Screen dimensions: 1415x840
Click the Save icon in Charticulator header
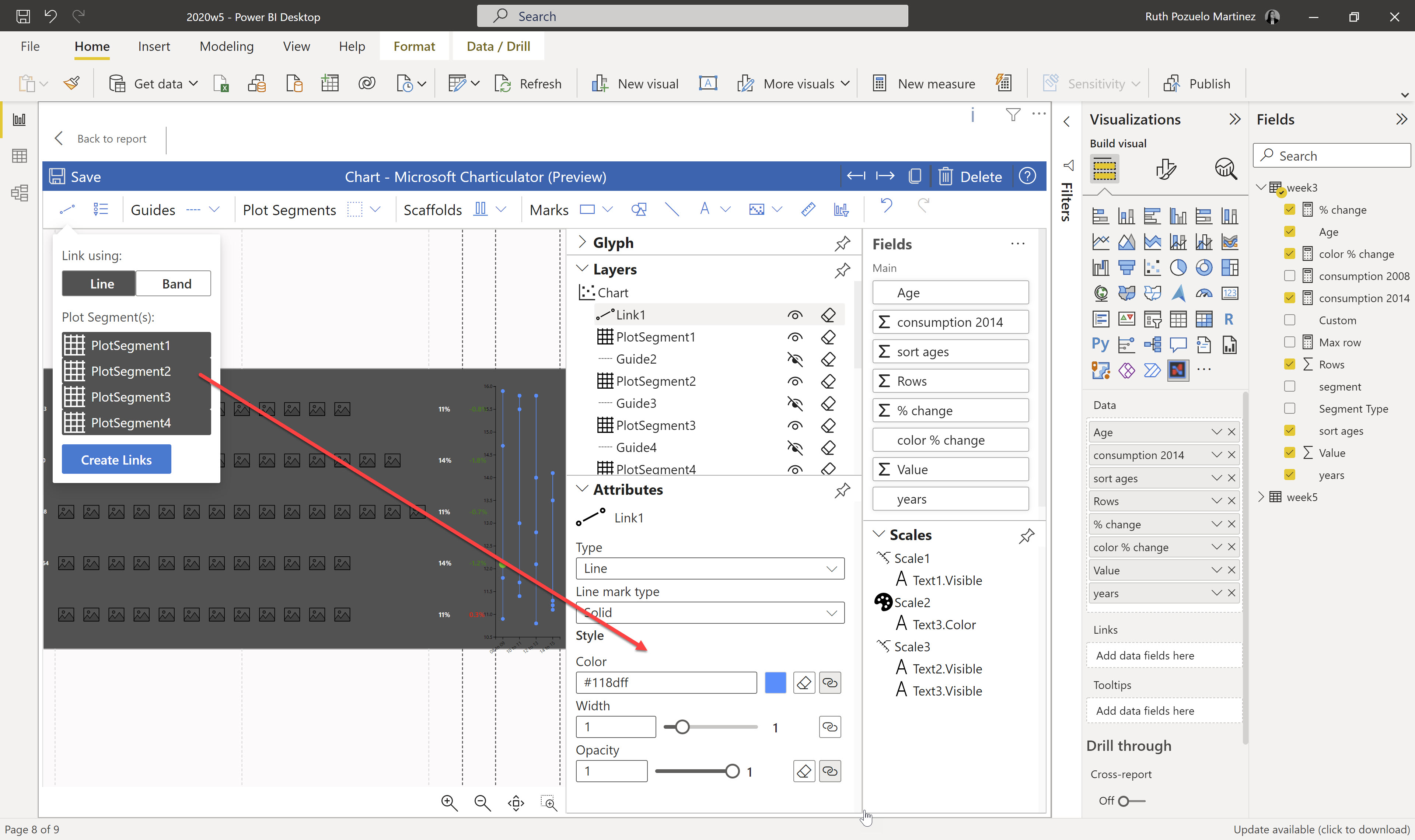click(x=57, y=176)
